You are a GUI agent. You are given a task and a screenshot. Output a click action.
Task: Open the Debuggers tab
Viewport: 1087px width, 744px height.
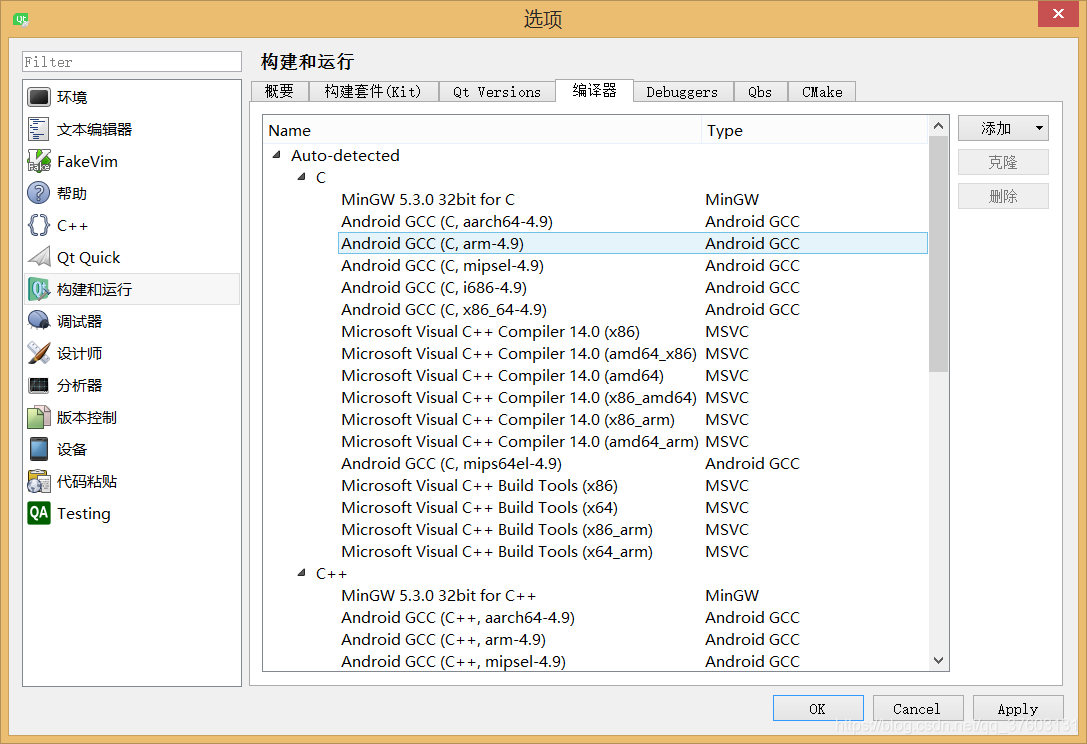tap(682, 92)
